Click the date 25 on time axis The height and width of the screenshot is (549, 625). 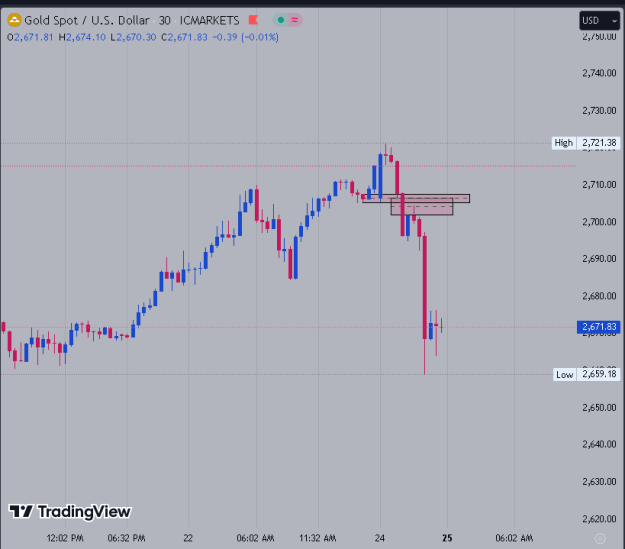point(447,538)
